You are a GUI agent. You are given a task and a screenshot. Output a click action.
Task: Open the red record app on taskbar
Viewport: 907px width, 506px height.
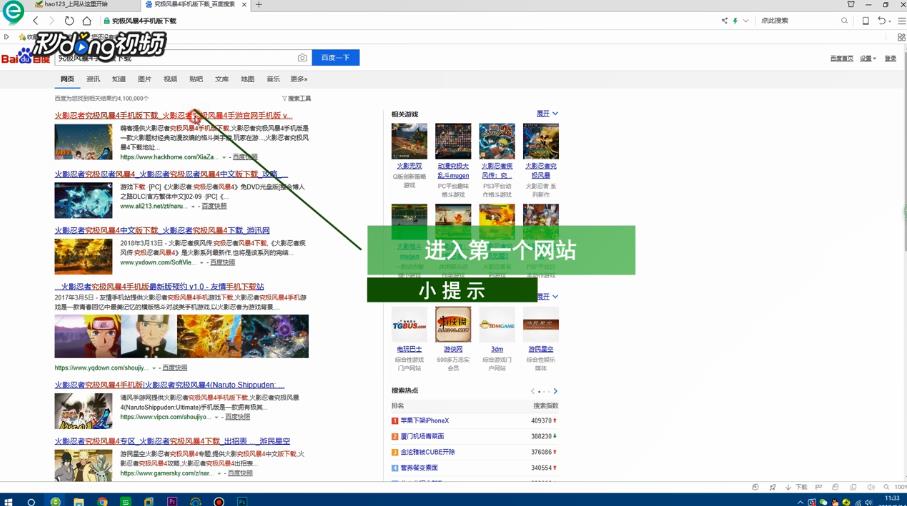[219, 501]
